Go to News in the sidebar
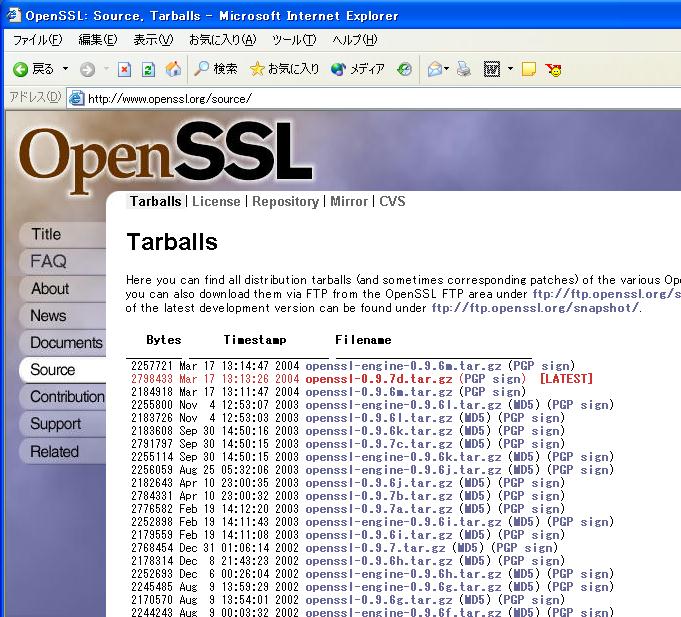The width and height of the screenshot is (681, 617). pyautogui.click(x=63, y=316)
